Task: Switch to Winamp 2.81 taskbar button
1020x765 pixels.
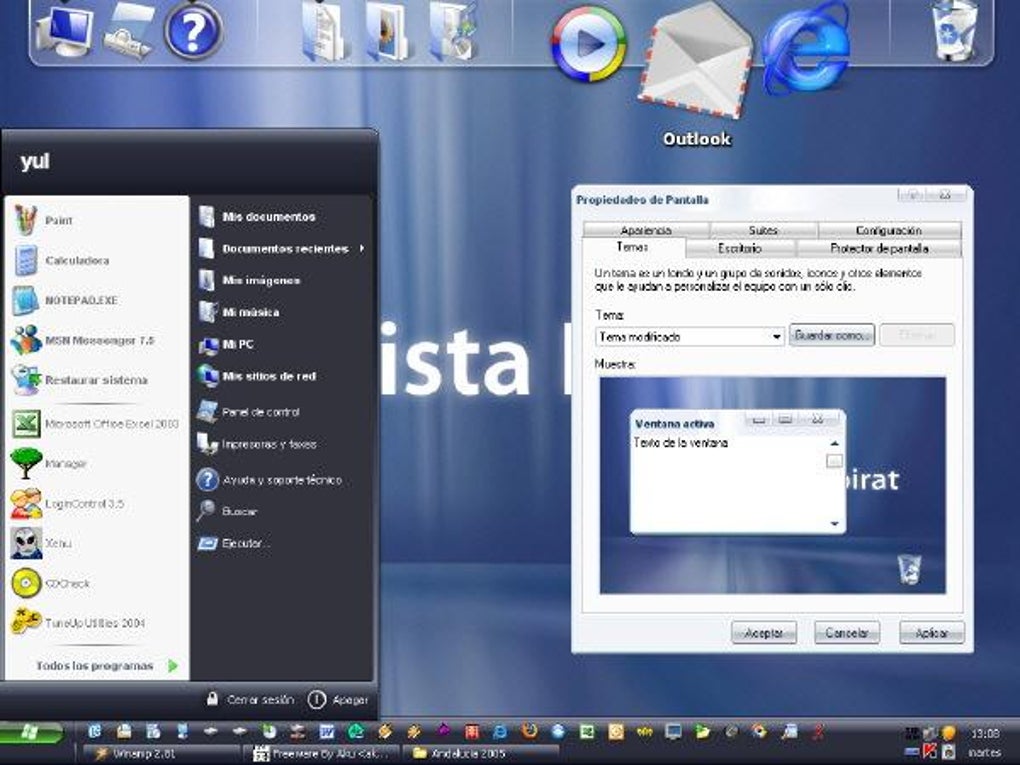Action: (161, 754)
